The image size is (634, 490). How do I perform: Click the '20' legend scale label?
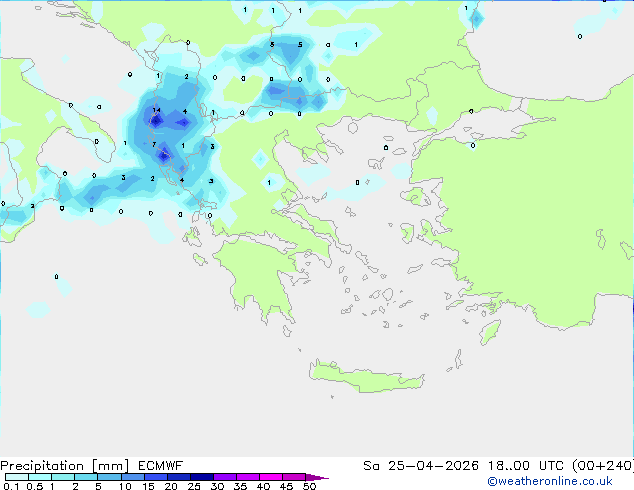[171, 486]
